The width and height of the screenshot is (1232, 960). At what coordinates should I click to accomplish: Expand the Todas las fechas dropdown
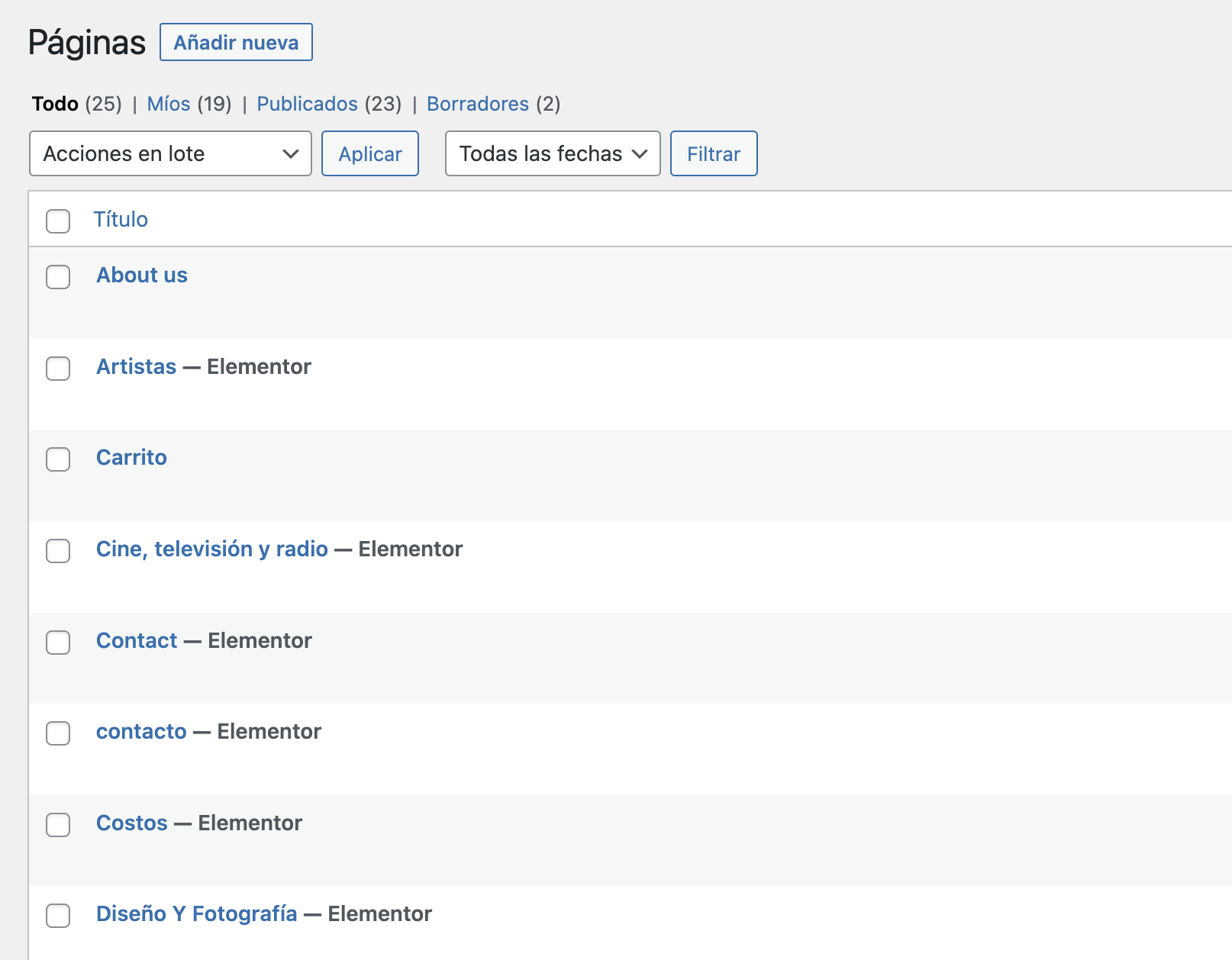(552, 153)
